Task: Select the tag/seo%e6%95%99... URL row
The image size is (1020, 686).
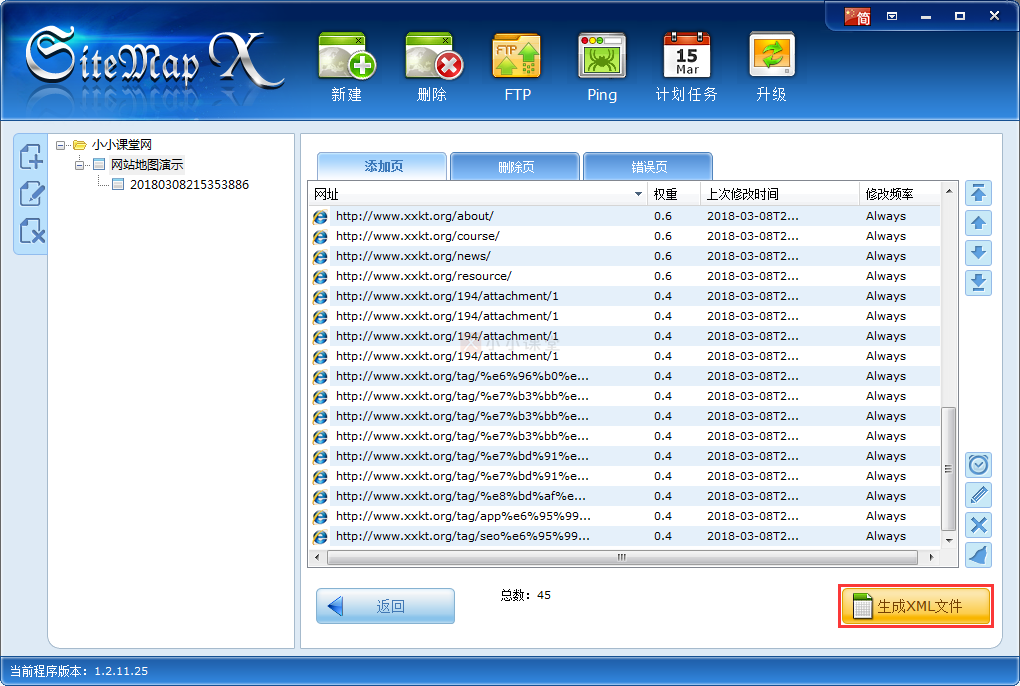Action: [x=625, y=536]
